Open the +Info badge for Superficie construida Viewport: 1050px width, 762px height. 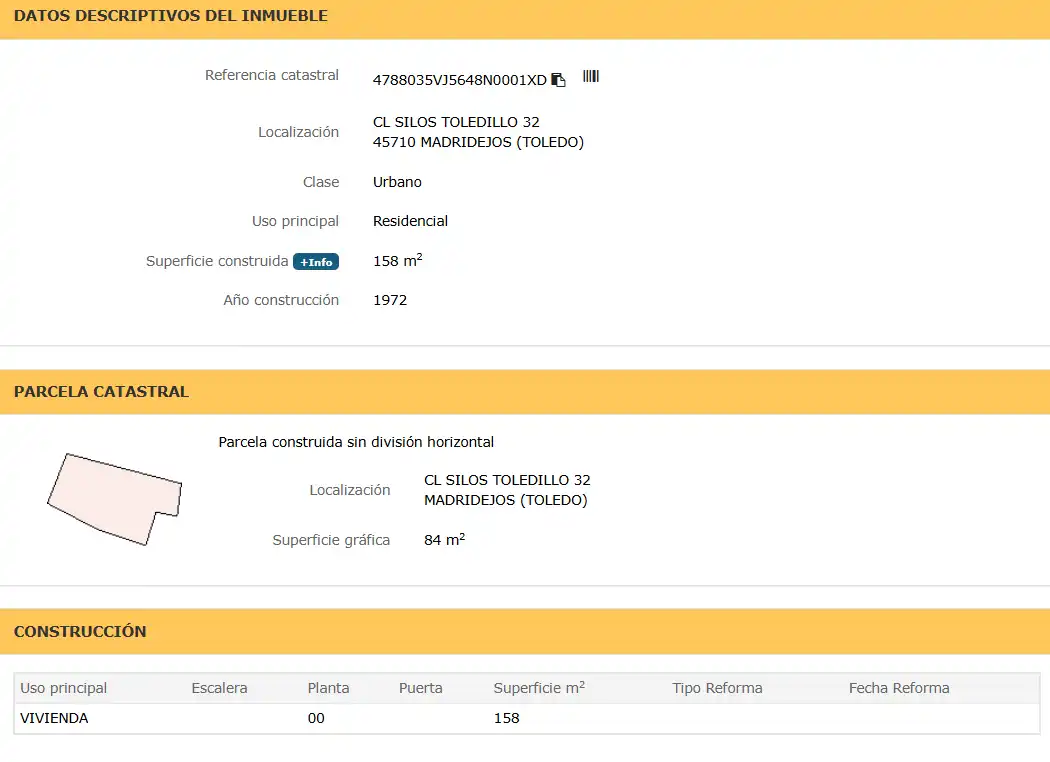tap(316, 262)
